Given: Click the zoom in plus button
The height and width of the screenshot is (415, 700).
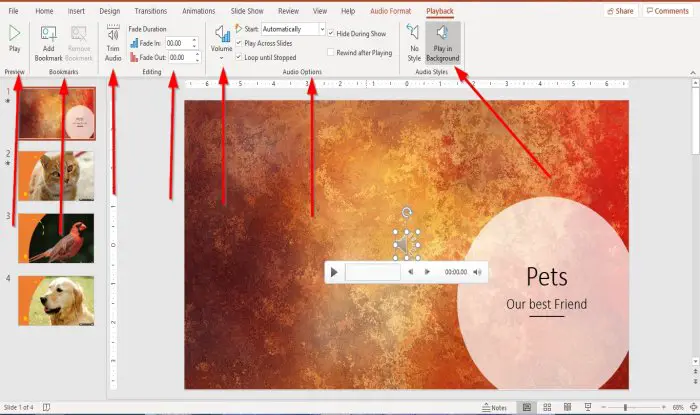Looking at the screenshot, I should 664,407.
